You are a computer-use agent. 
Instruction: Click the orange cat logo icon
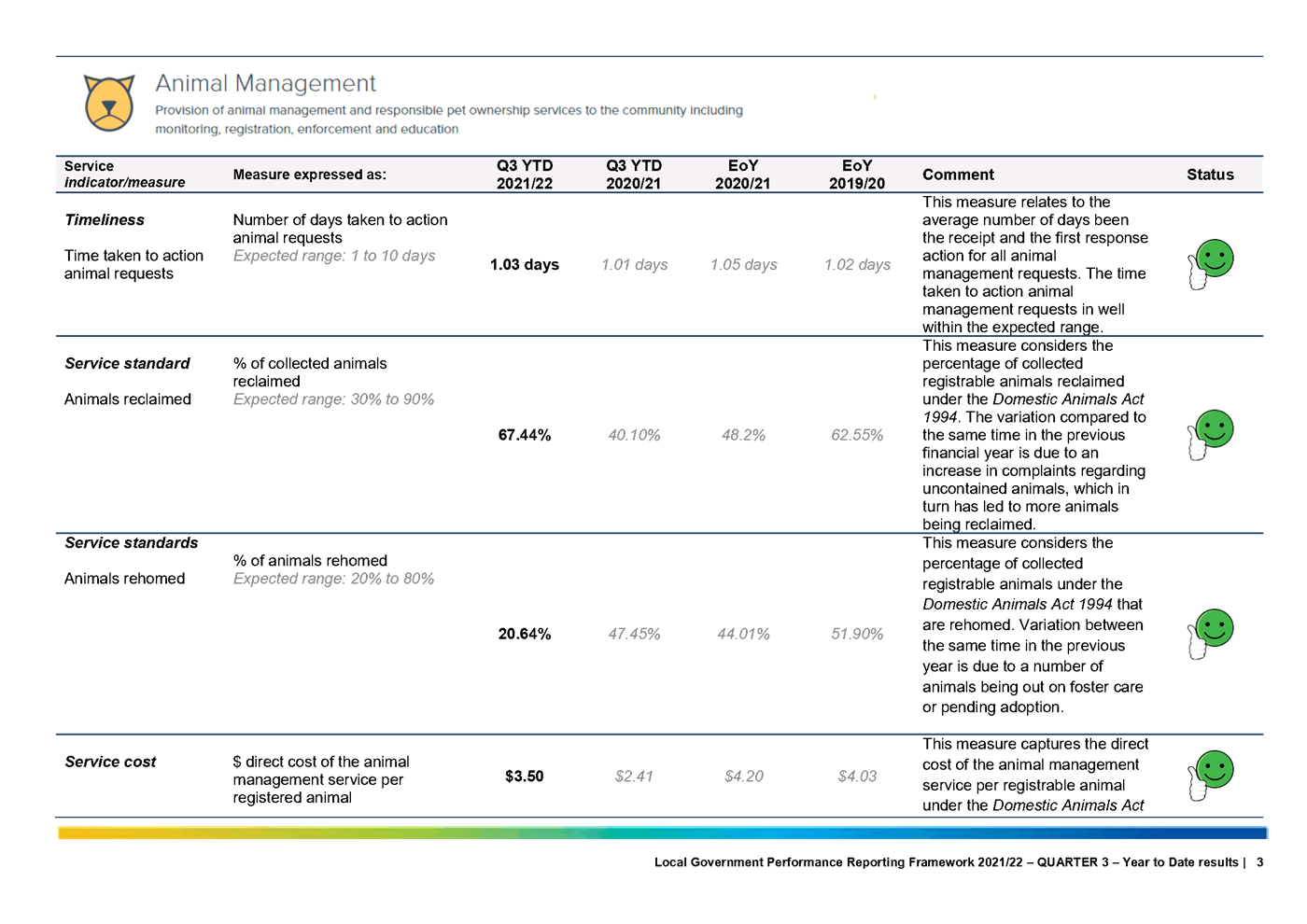(109, 103)
